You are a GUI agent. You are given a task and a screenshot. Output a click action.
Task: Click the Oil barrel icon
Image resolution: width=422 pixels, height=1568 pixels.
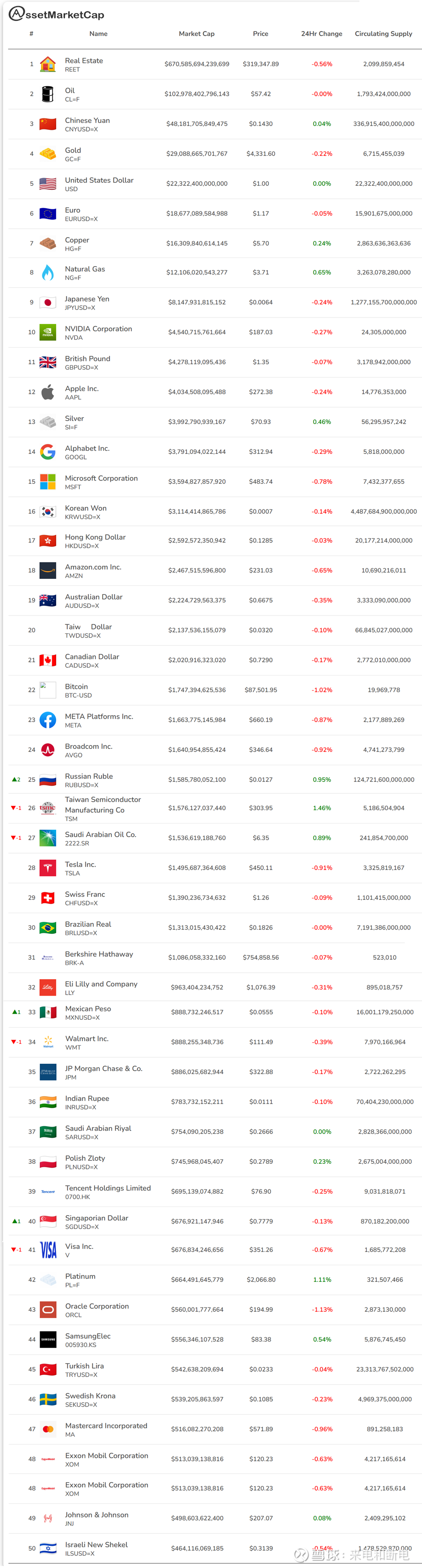(x=47, y=94)
